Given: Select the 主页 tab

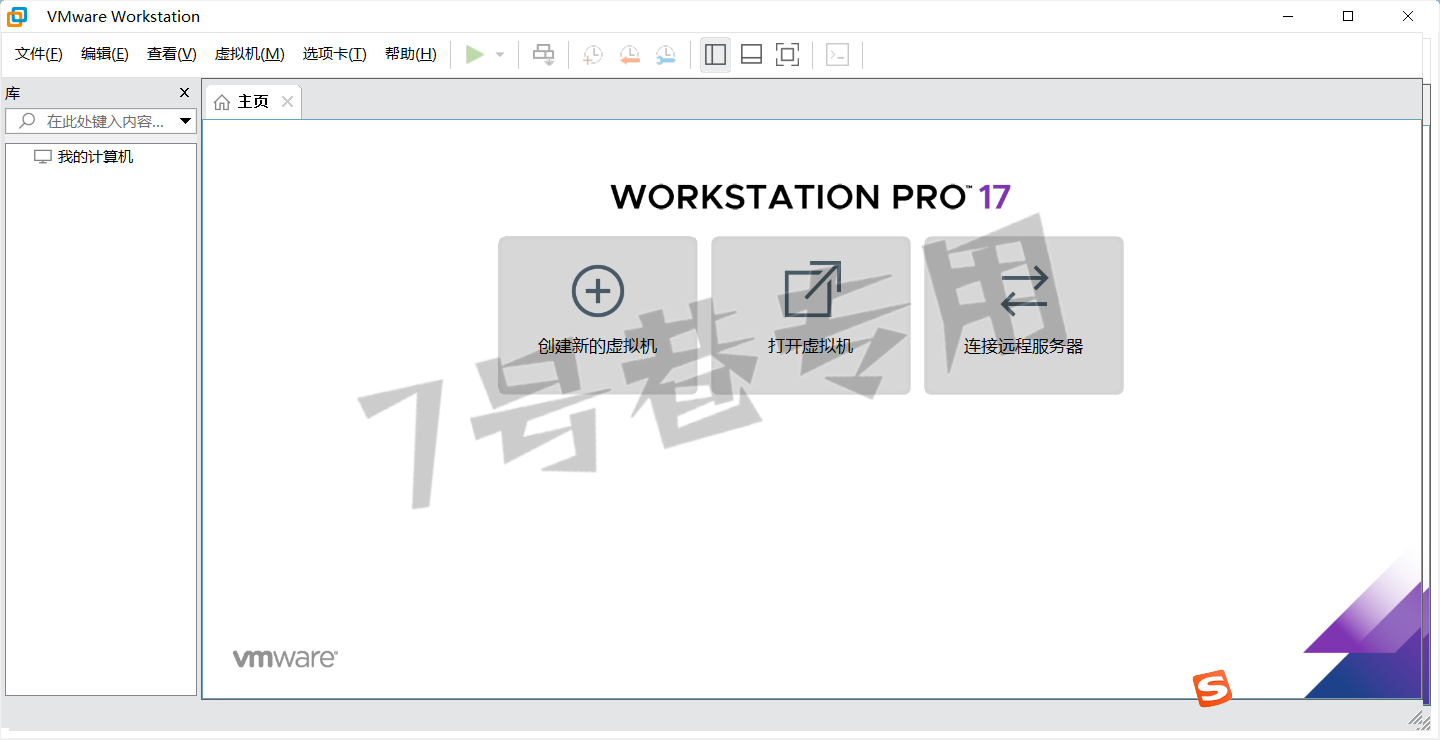Looking at the screenshot, I should [x=253, y=102].
